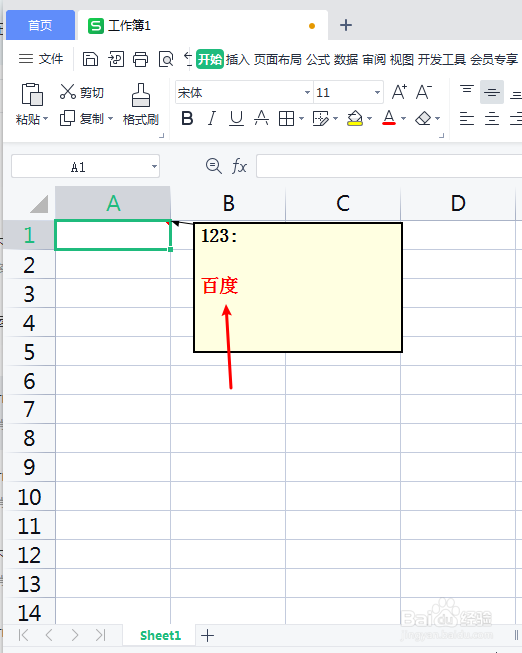Open the 开发工具 ribbon tab

(442, 59)
